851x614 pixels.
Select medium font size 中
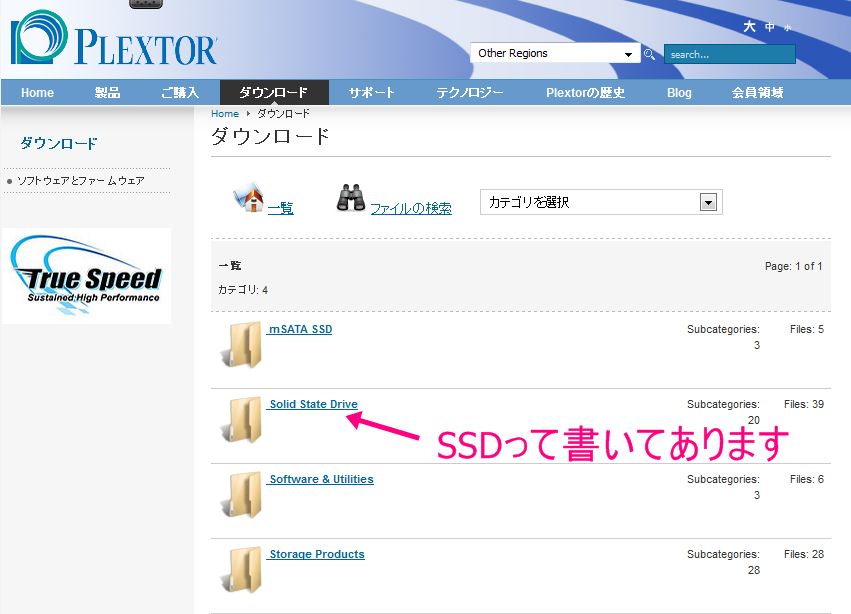(770, 27)
